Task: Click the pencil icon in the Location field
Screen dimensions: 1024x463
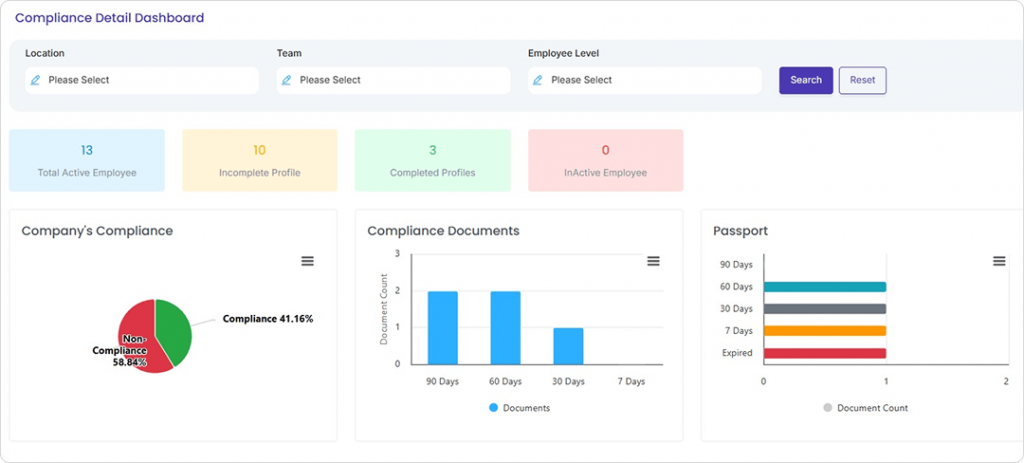Action: pos(36,80)
